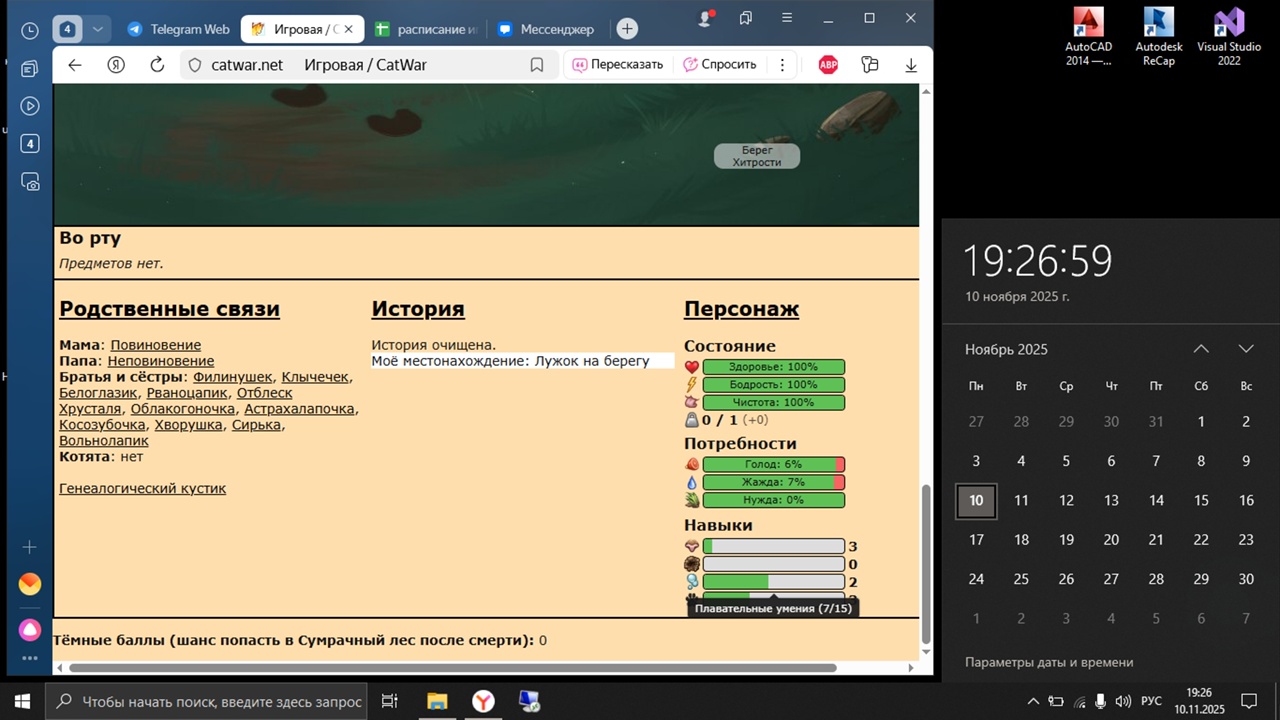The height and width of the screenshot is (720, 1280).
Task: Expand the tab group dropdown arrow
Action: [97, 29]
